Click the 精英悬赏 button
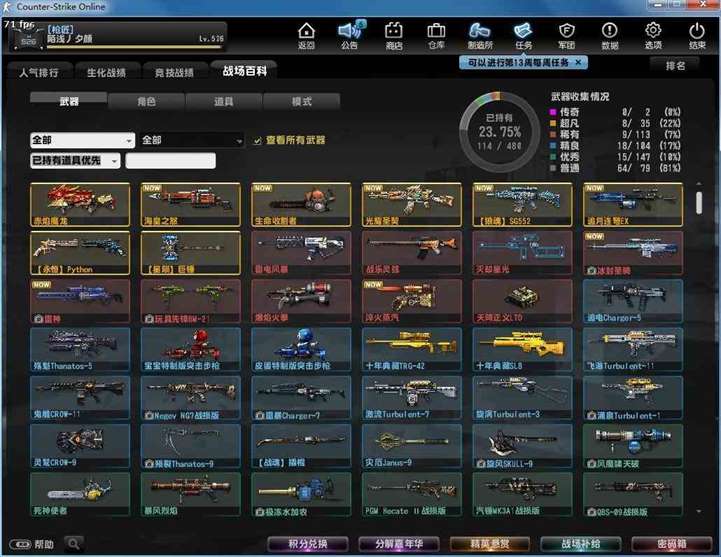This screenshot has height=557, width=721. (490, 544)
